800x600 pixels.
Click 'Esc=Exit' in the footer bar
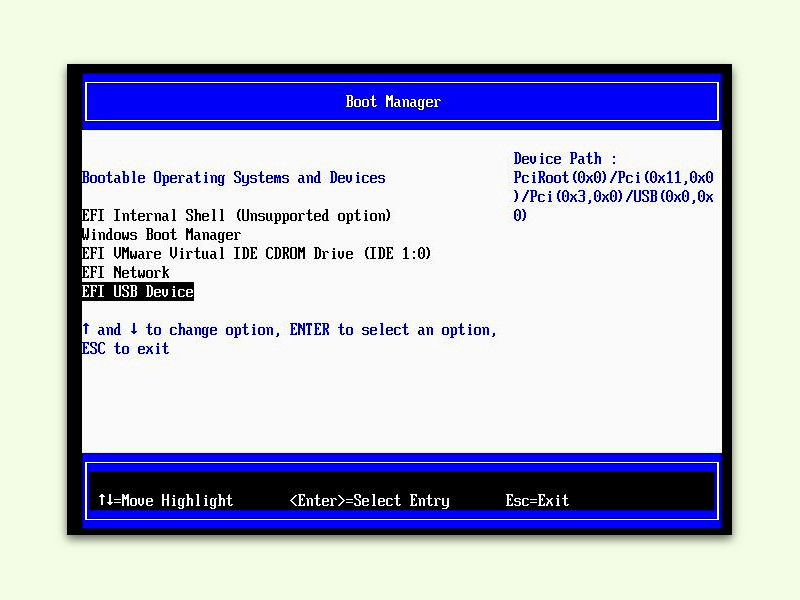537,501
